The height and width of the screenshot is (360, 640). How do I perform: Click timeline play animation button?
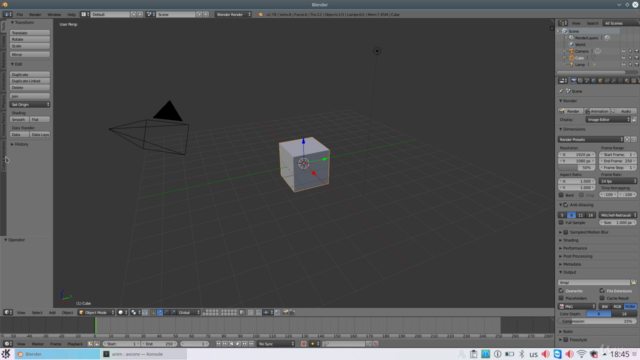click(238, 344)
